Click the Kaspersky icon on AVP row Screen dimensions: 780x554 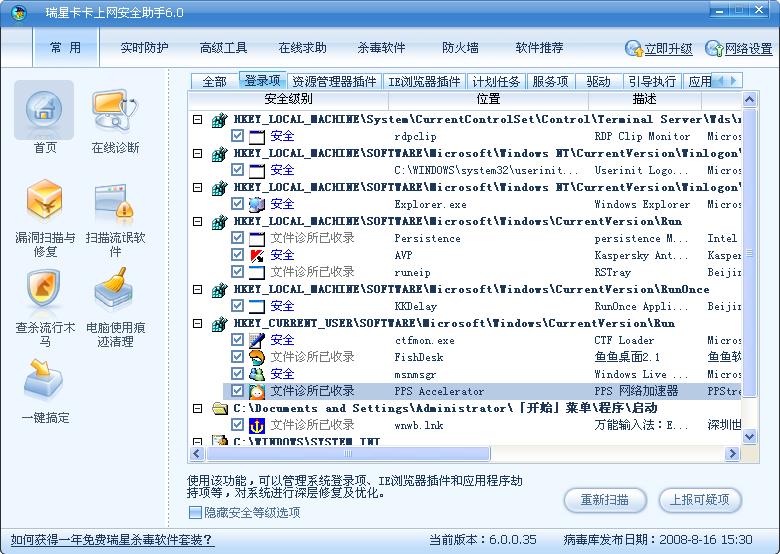[x=257, y=256]
